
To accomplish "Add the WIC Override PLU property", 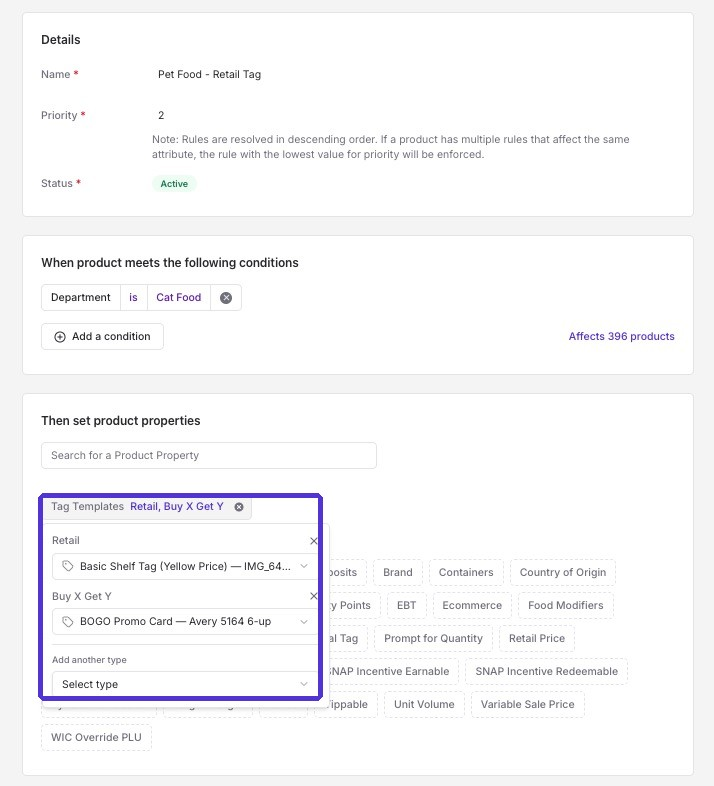I will click(96, 737).
